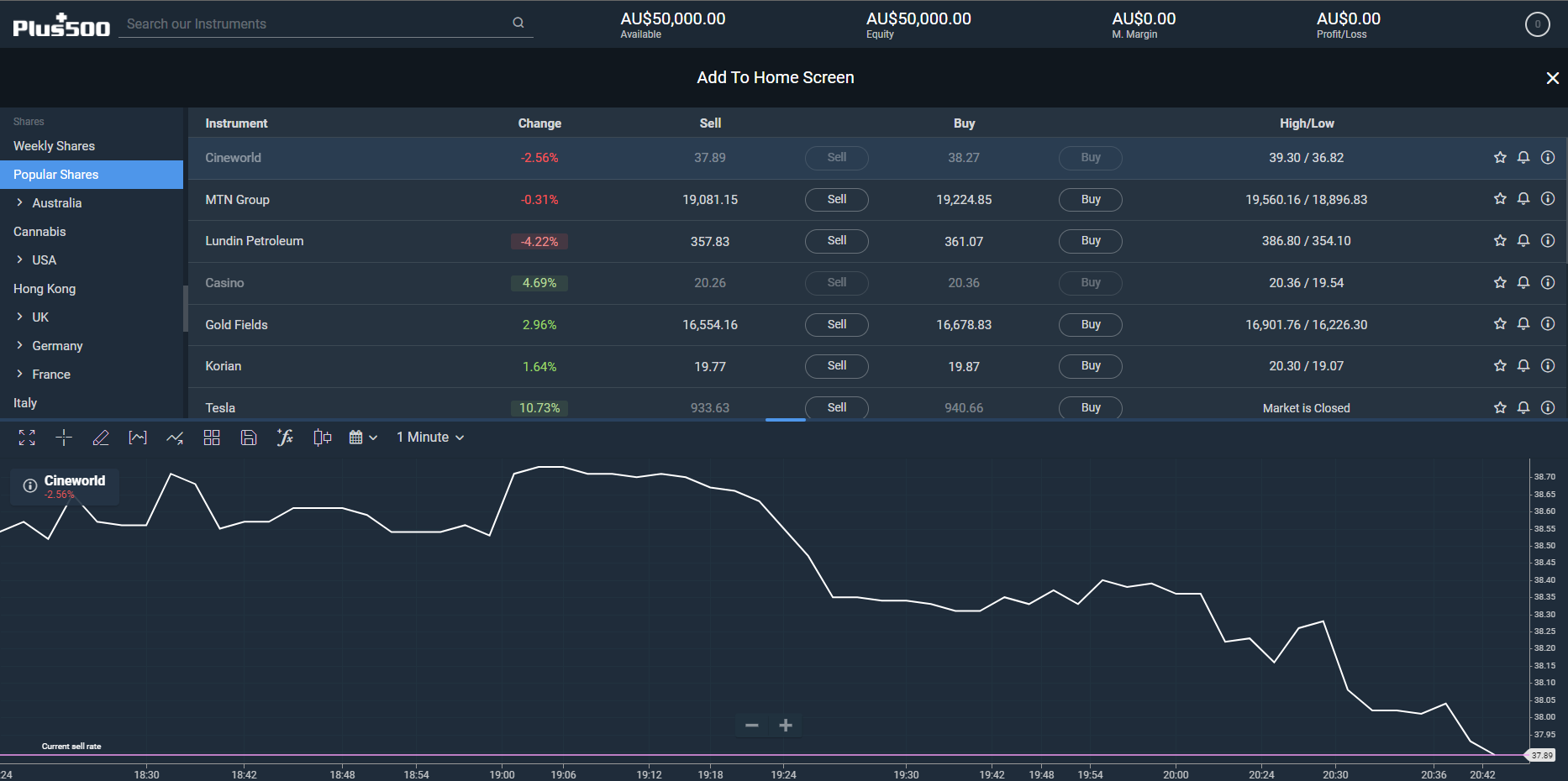Add bell alert for Lundin Petroleum
The image size is (1568, 781).
click(x=1523, y=241)
